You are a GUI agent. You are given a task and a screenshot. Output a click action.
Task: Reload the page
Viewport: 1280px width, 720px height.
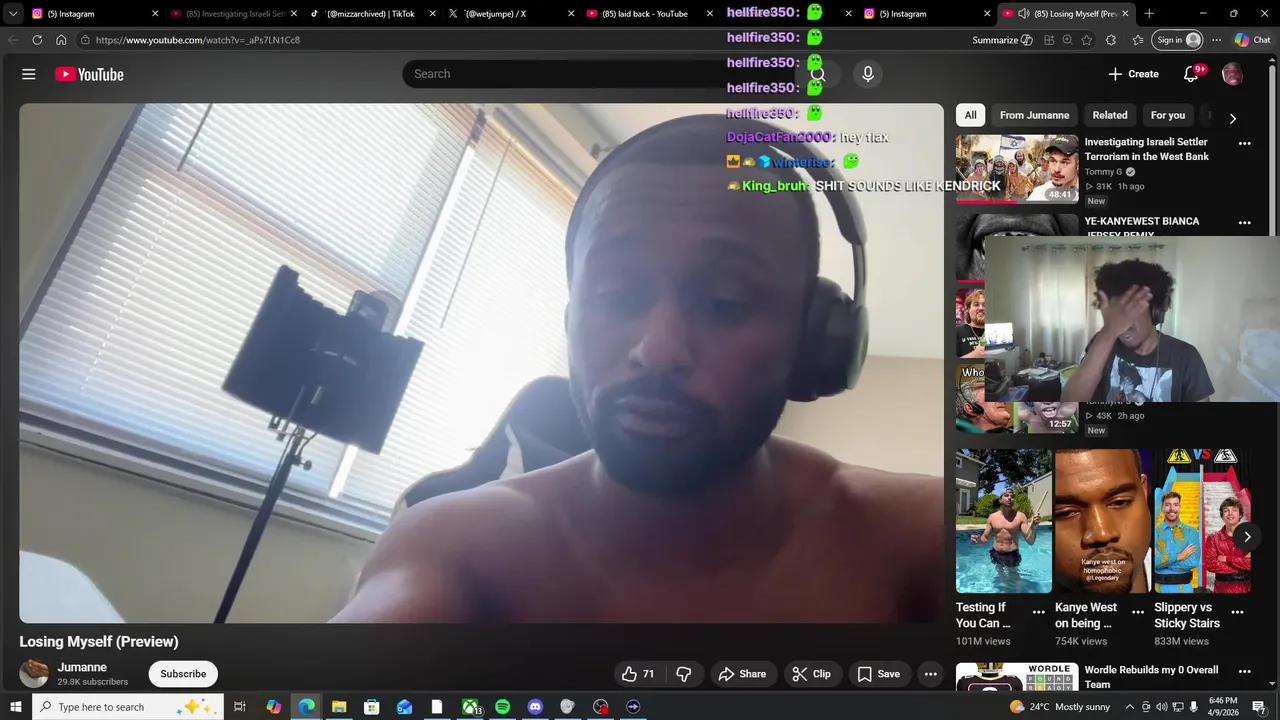coord(37,40)
